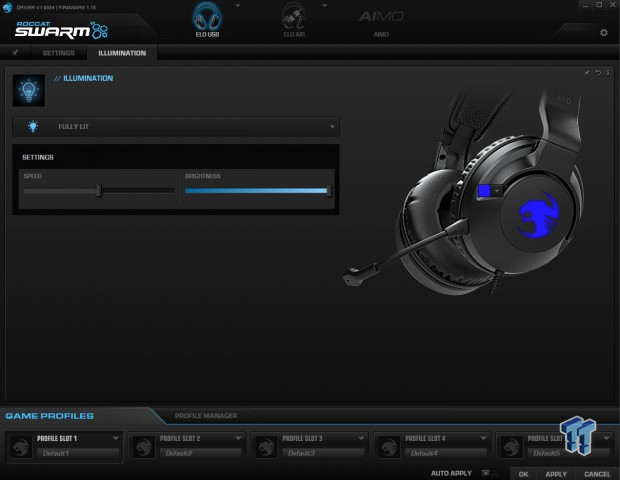Click the Brightness slider bar
The width and height of the screenshot is (620, 480).
pyautogui.click(x=257, y=191)
